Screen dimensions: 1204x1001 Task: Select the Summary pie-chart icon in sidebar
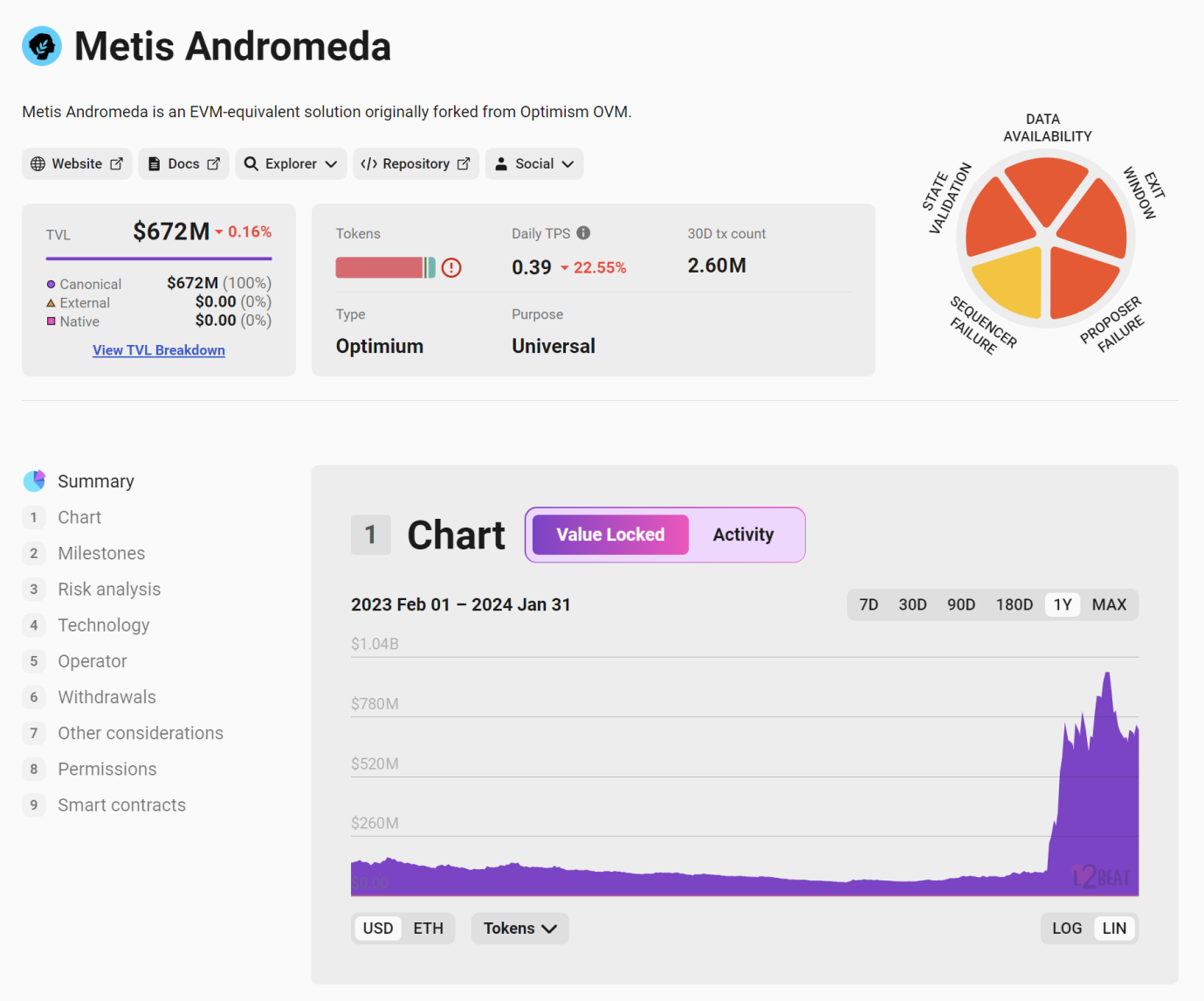click(x=33, y=480)
